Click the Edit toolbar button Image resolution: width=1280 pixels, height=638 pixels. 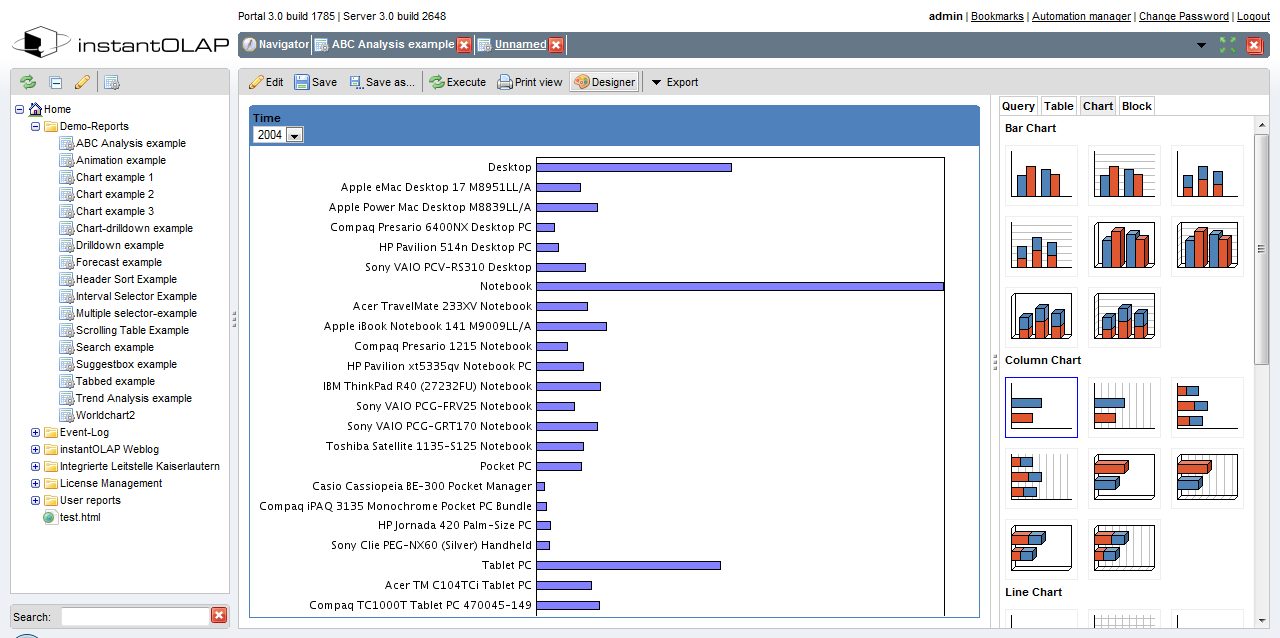pos(266,82)
